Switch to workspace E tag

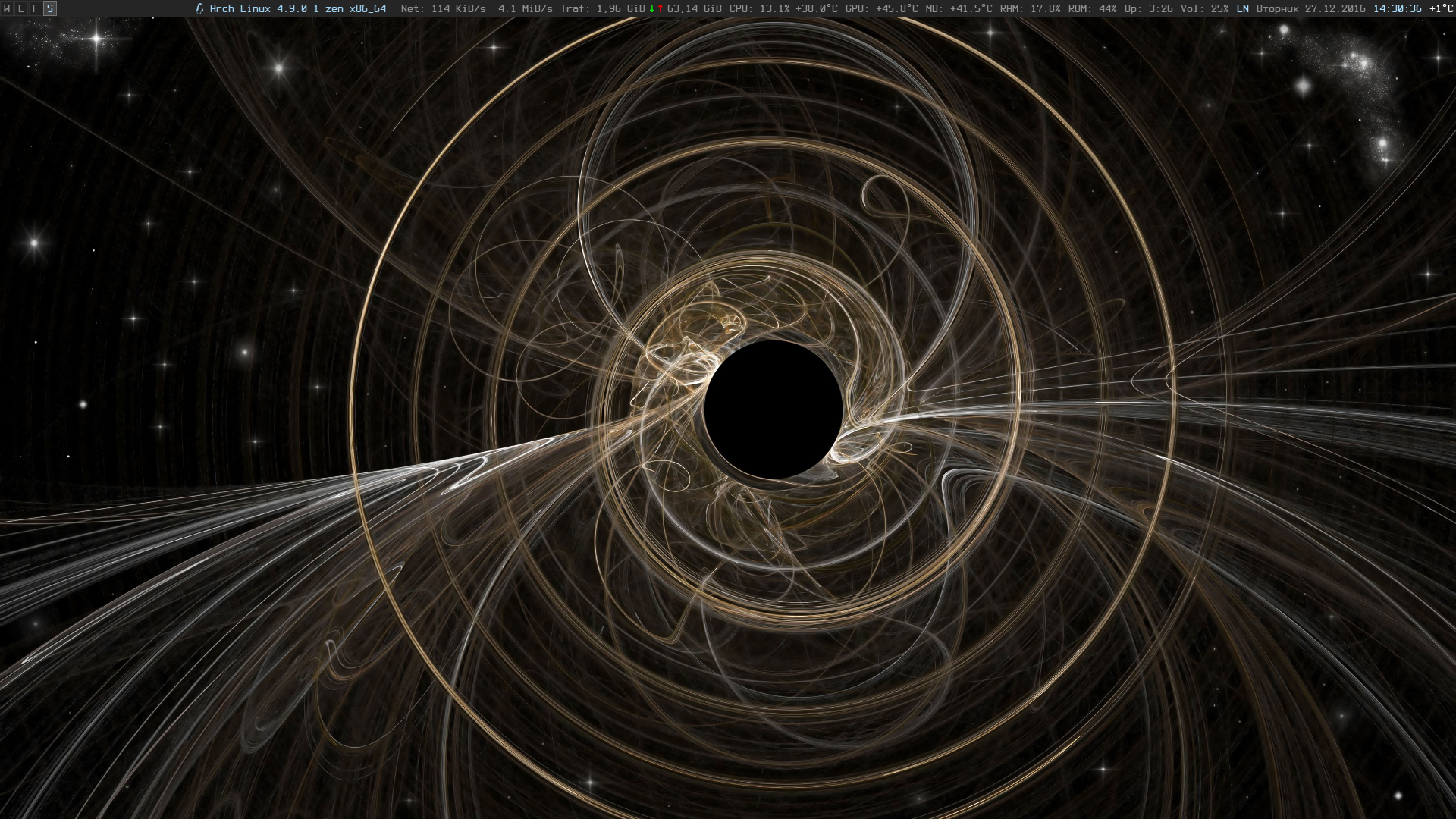pyautogui.click(x=21, y=8)
